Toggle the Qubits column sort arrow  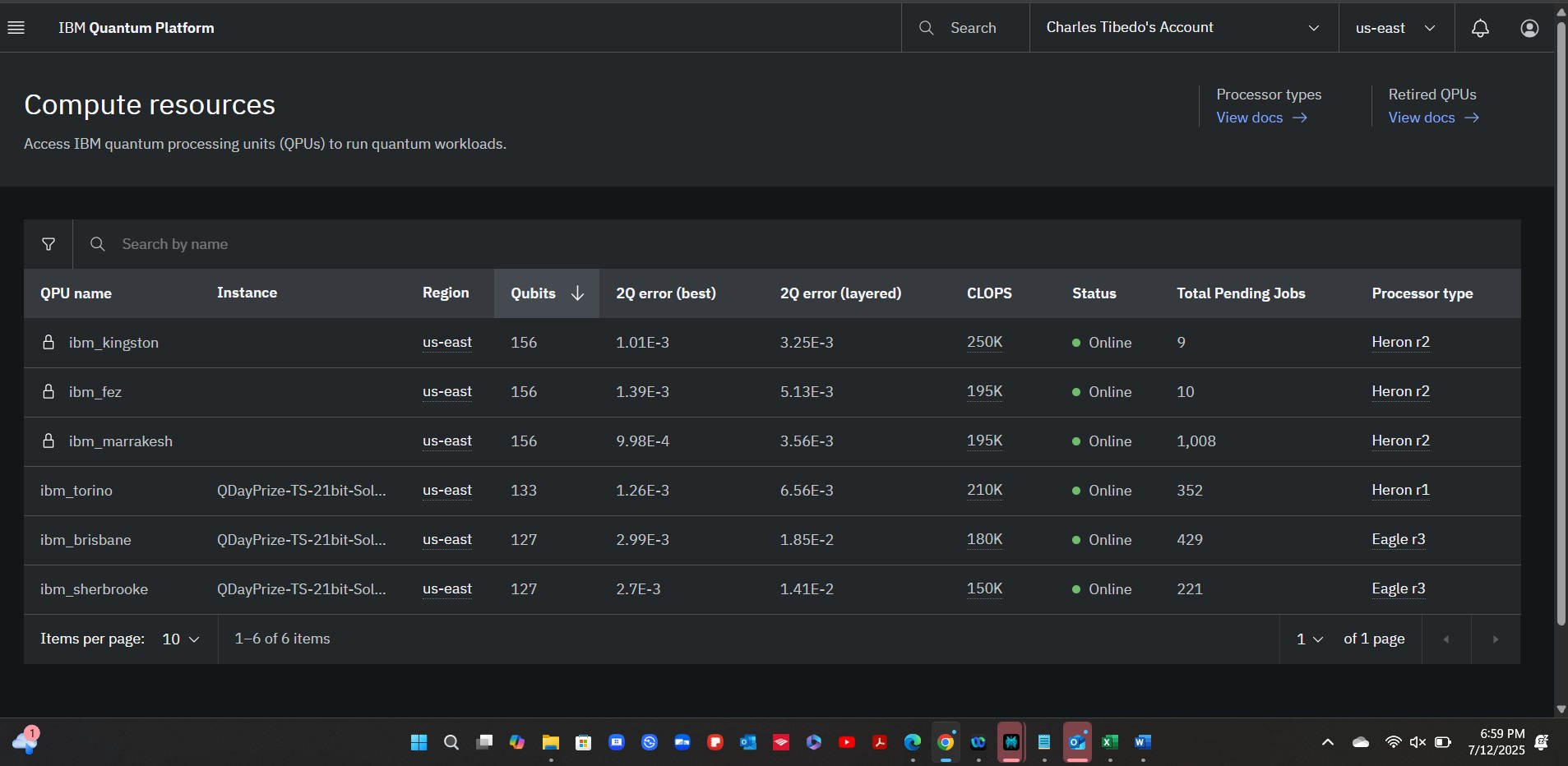[x=577, y=293]
